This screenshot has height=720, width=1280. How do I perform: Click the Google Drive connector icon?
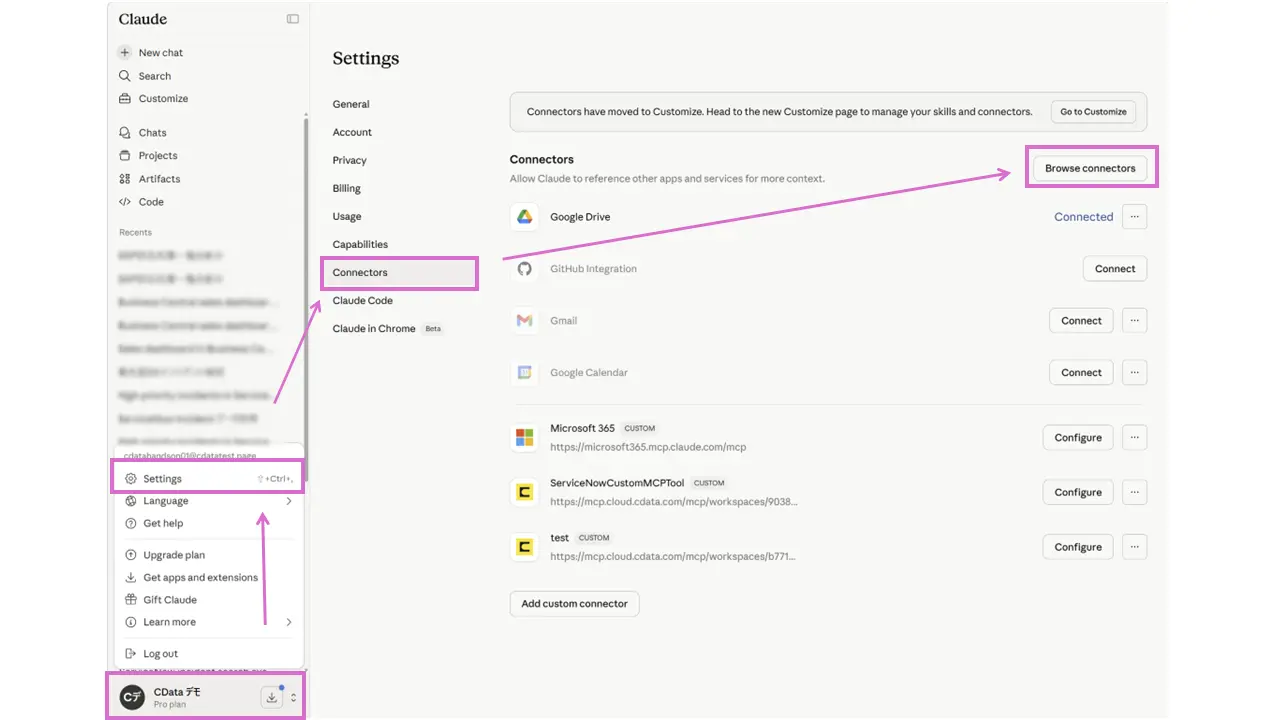click(x=524, y=217)
